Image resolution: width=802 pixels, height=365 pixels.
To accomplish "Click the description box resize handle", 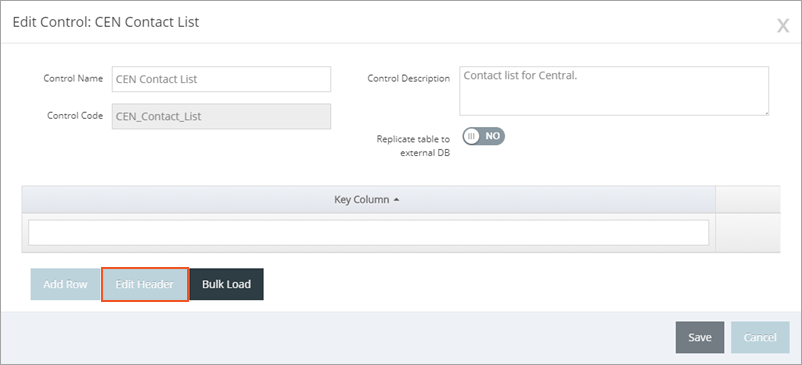I will (766, 112).
